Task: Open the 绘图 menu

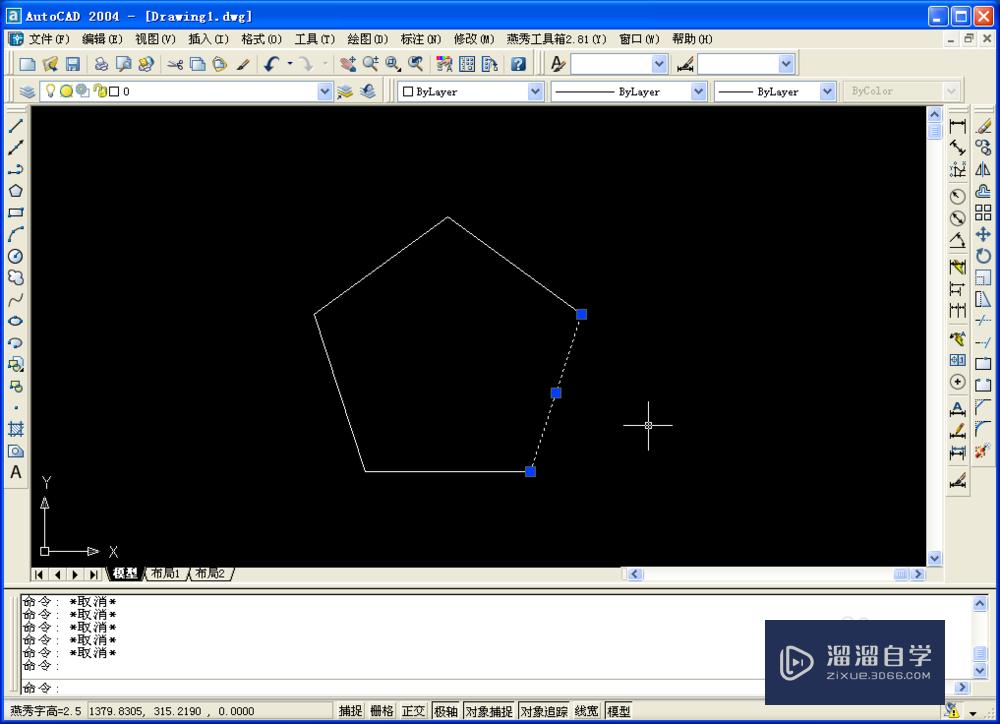Action: pyautogui.click(x=367, y=39)
